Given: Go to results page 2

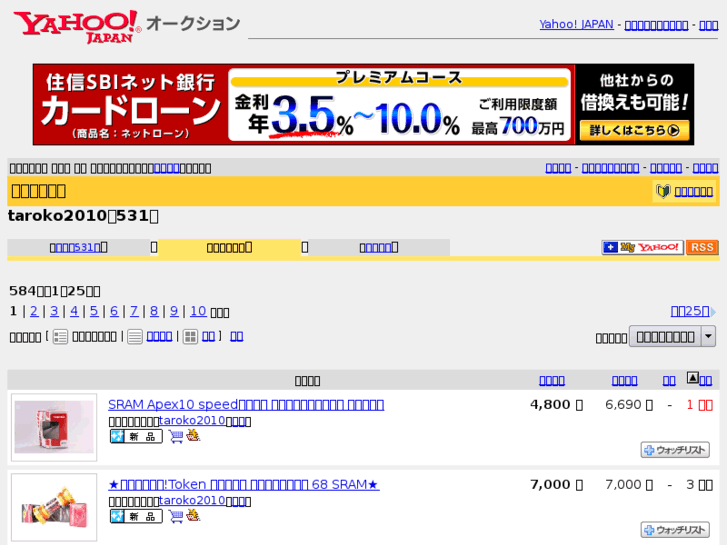Looking at the screenshot, I should 34,311.
